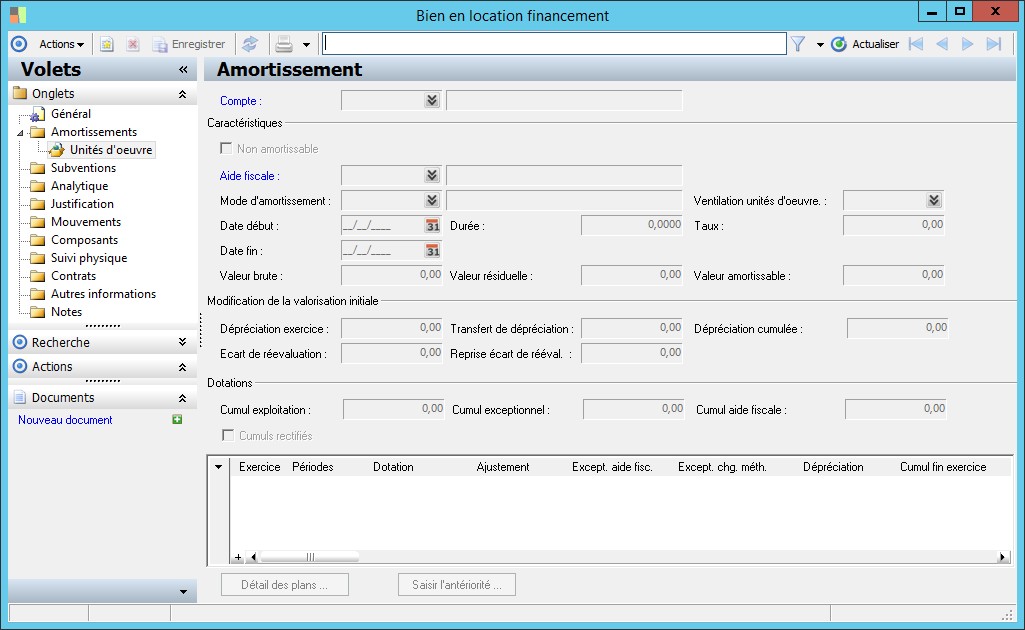Select Subventions in the Onglets tree

click(x=83, y=168)
